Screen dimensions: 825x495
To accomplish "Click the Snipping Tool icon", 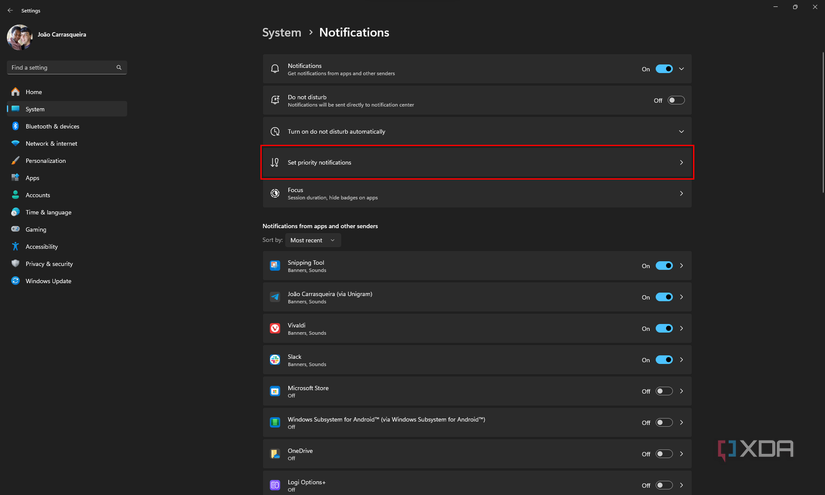I will (275, 265).
